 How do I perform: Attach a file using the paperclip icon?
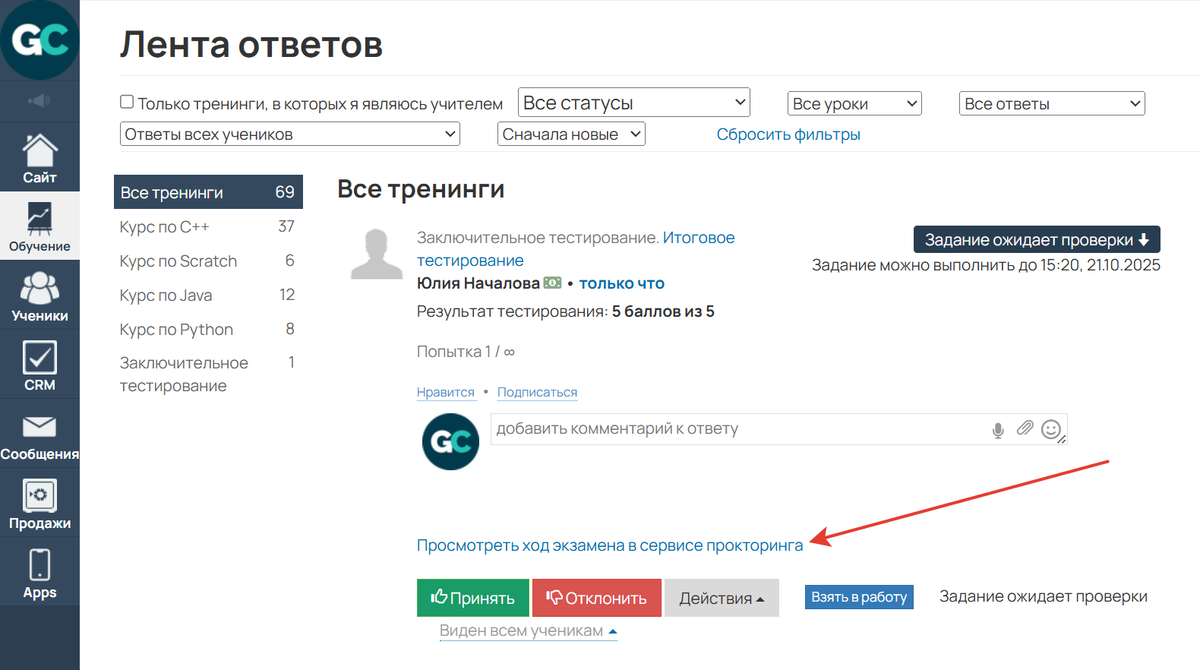(1024, 428)
